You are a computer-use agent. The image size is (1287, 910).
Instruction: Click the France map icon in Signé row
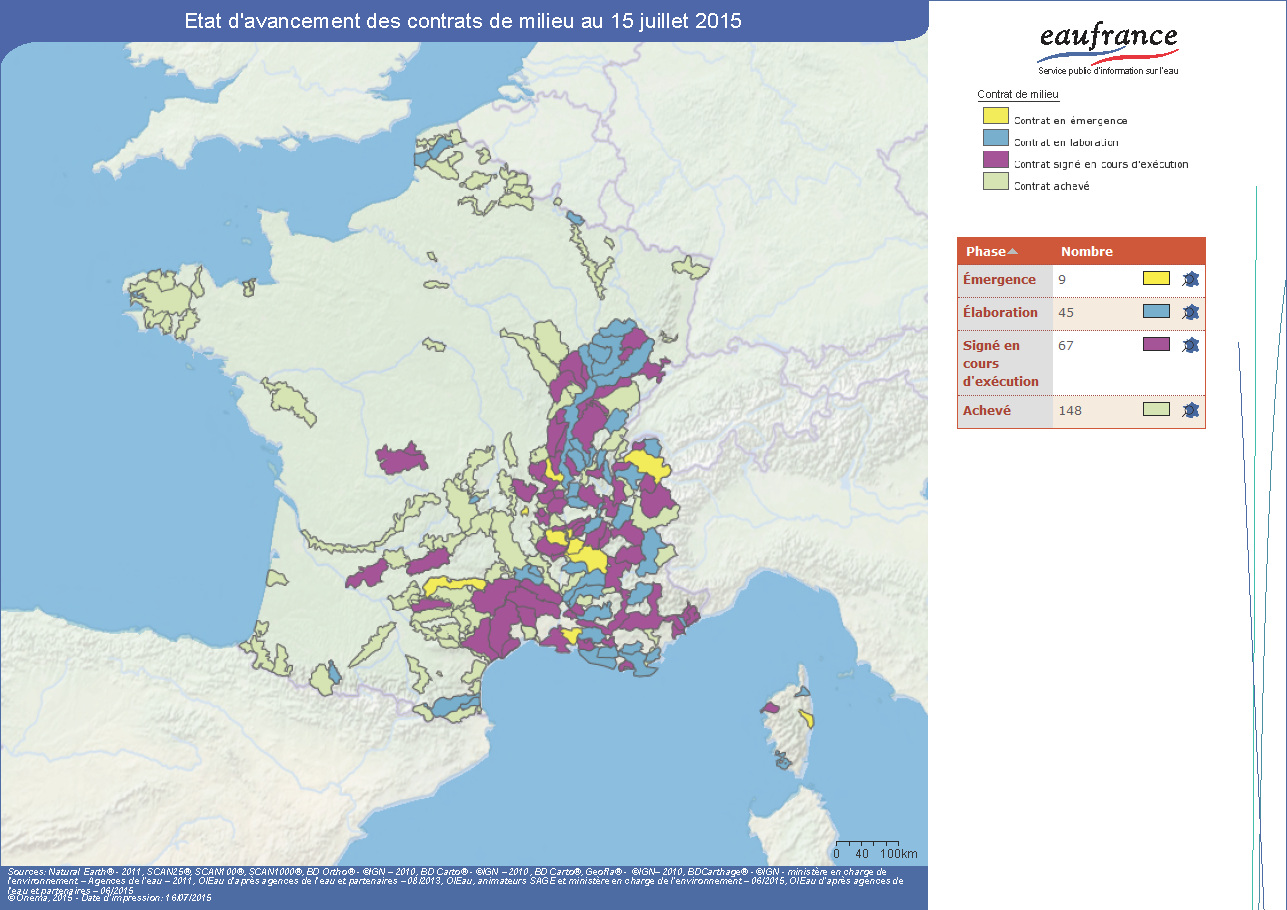click(1190, 345)
